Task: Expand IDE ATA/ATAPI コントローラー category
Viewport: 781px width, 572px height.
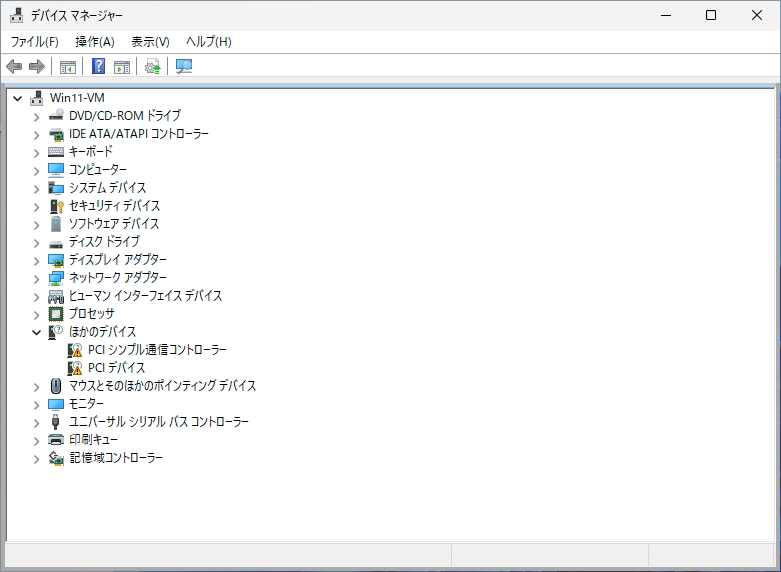Action: click(36, 135)
